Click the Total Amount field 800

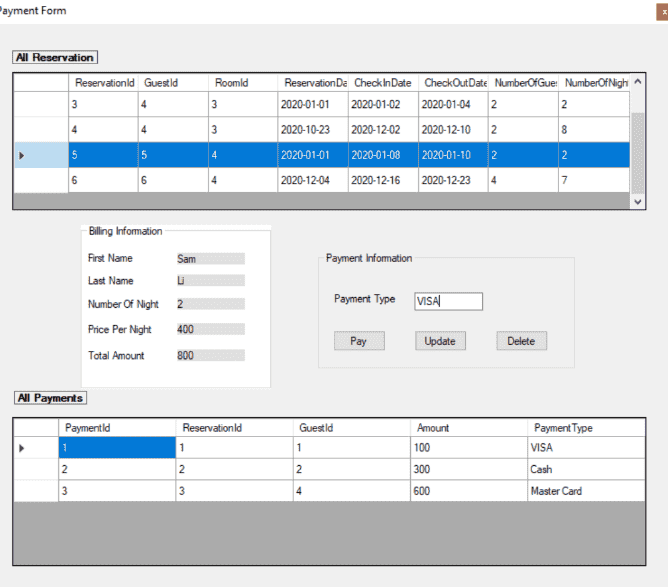[211, 355]
